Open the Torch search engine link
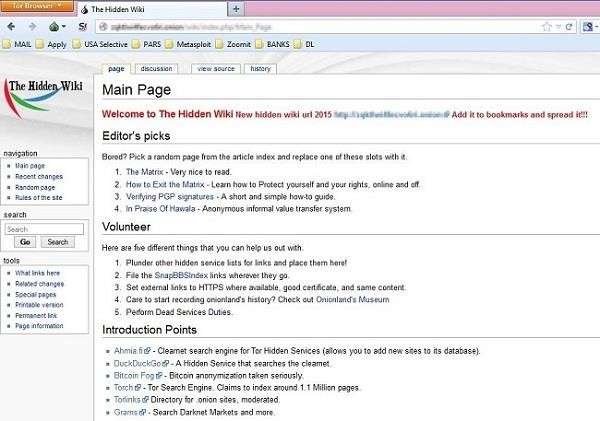 127,387
